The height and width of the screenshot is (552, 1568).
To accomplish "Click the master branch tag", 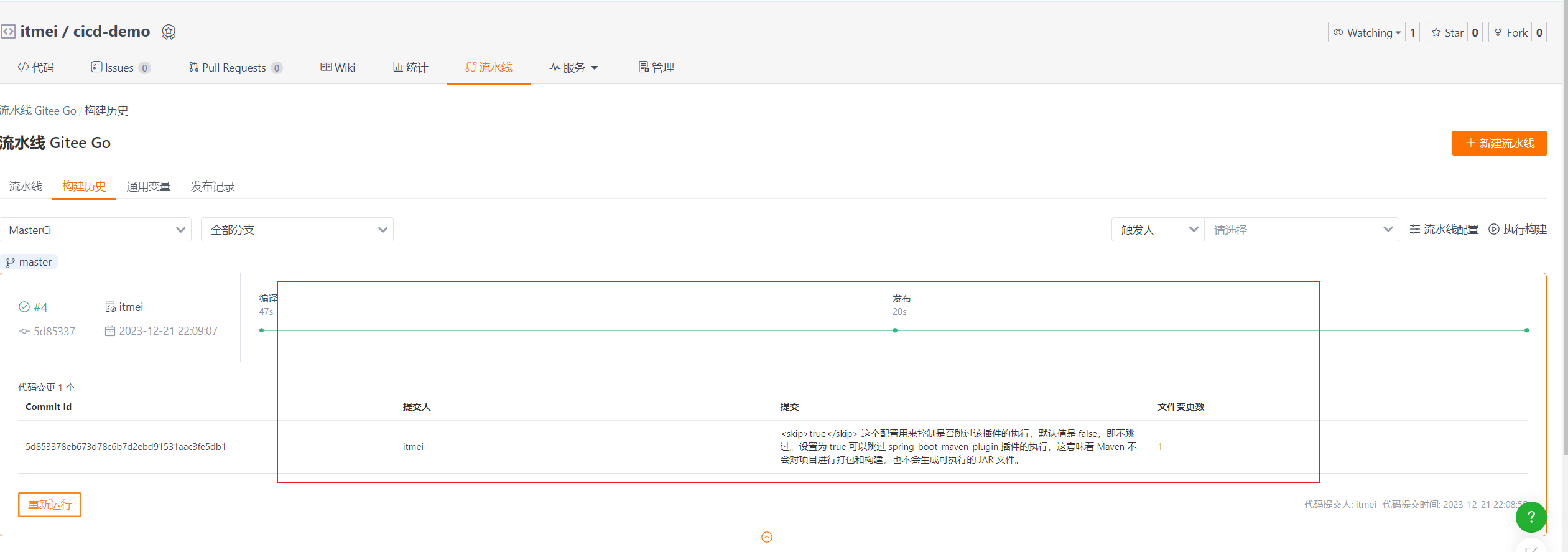I will [29, 262].
